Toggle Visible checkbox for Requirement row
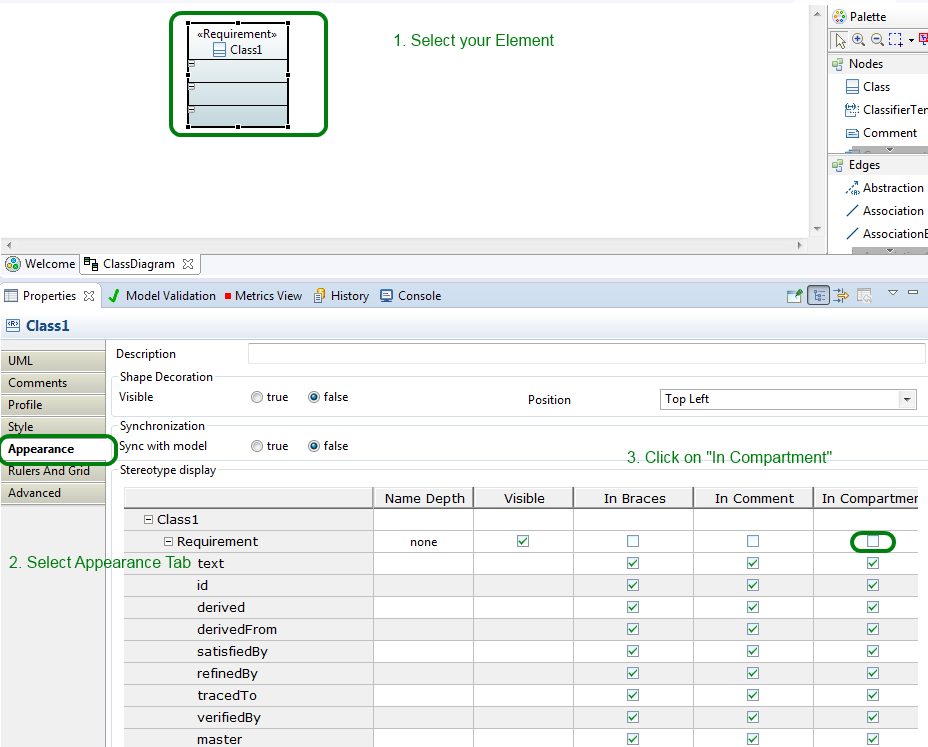This screenshot has width=928, height=747. 523,541
